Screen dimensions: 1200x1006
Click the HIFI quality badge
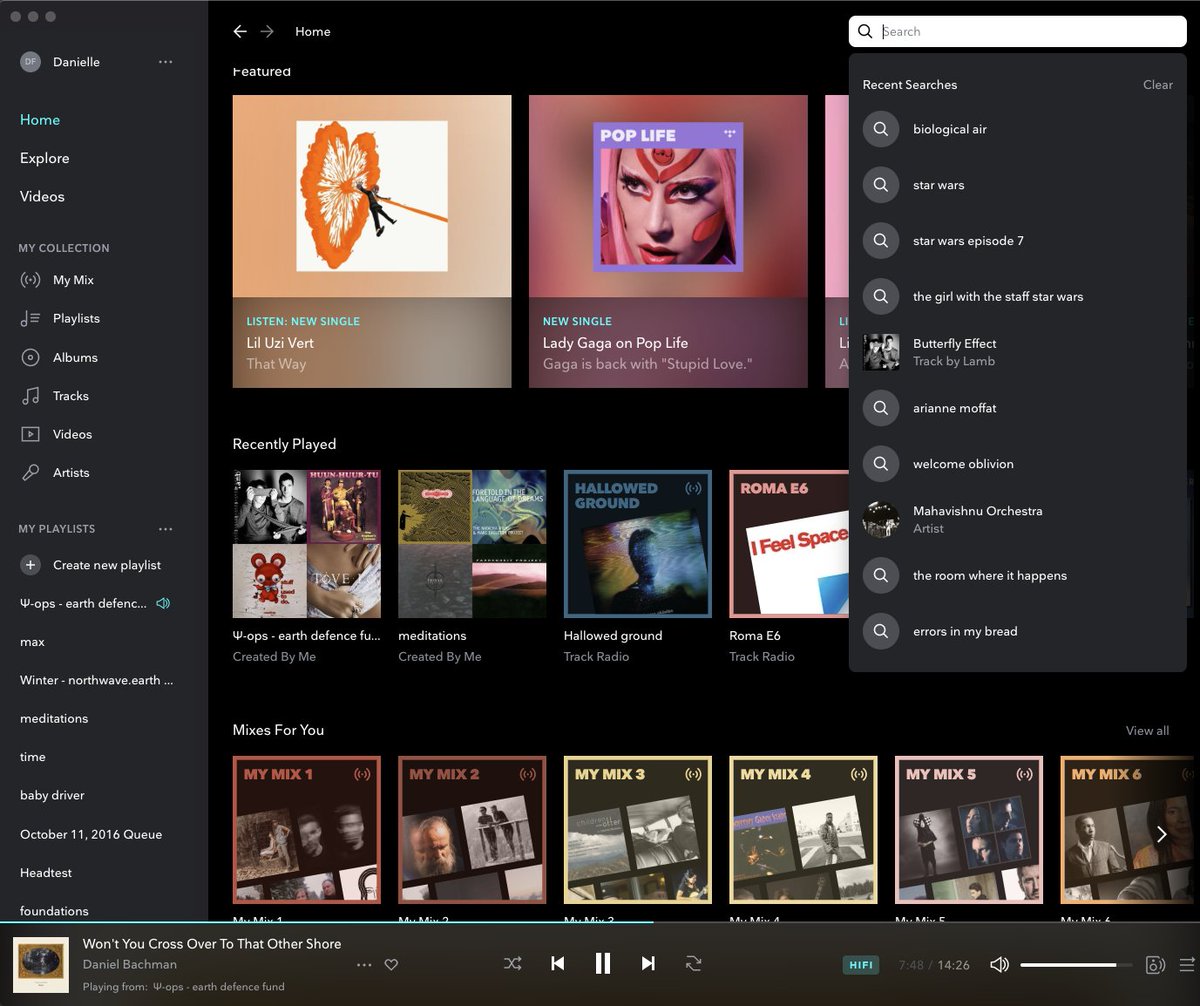[x=860, y=965]
